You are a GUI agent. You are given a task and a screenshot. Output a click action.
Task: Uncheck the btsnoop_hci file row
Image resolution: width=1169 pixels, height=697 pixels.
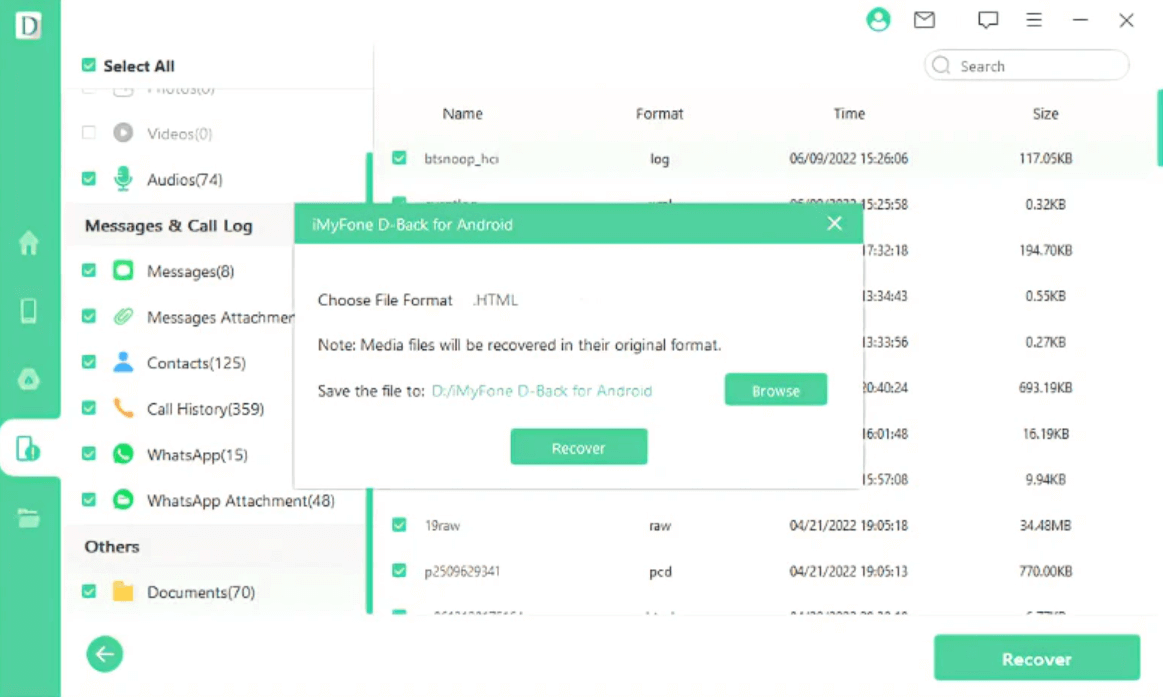(399, 157)
